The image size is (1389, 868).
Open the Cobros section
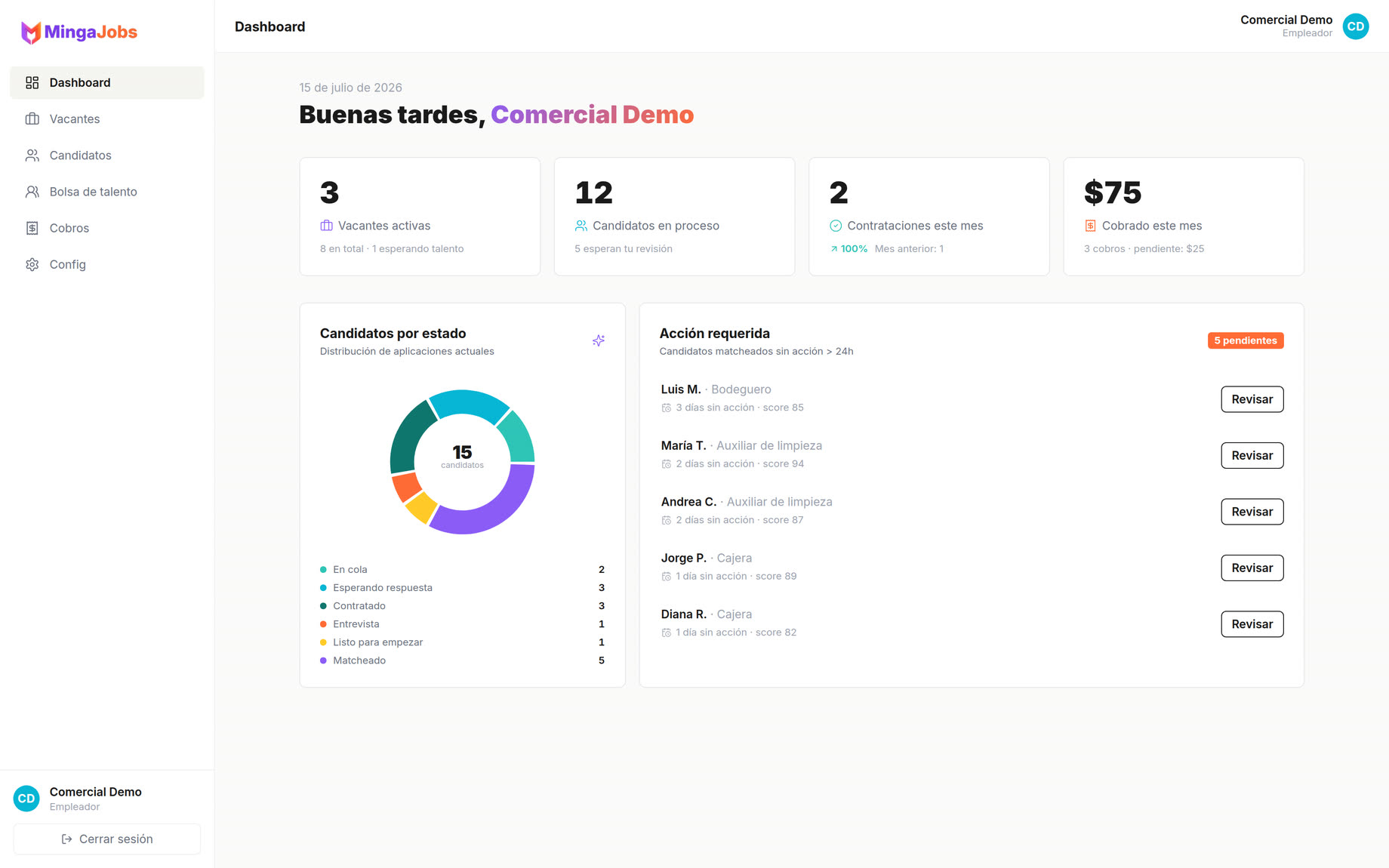[107, 228]
